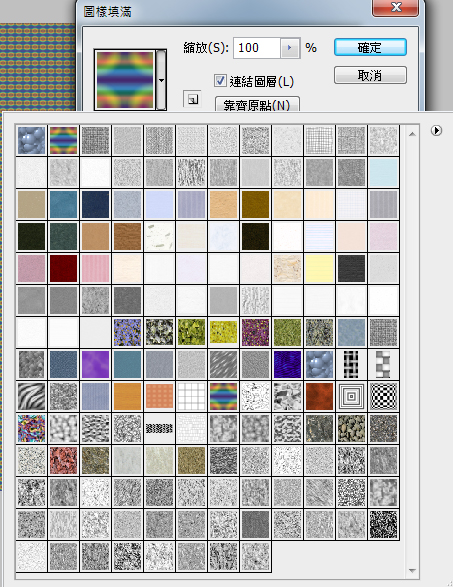Select the red granite rock pattern
This screenshot has width=453, height=587.
tap(63, 460)
